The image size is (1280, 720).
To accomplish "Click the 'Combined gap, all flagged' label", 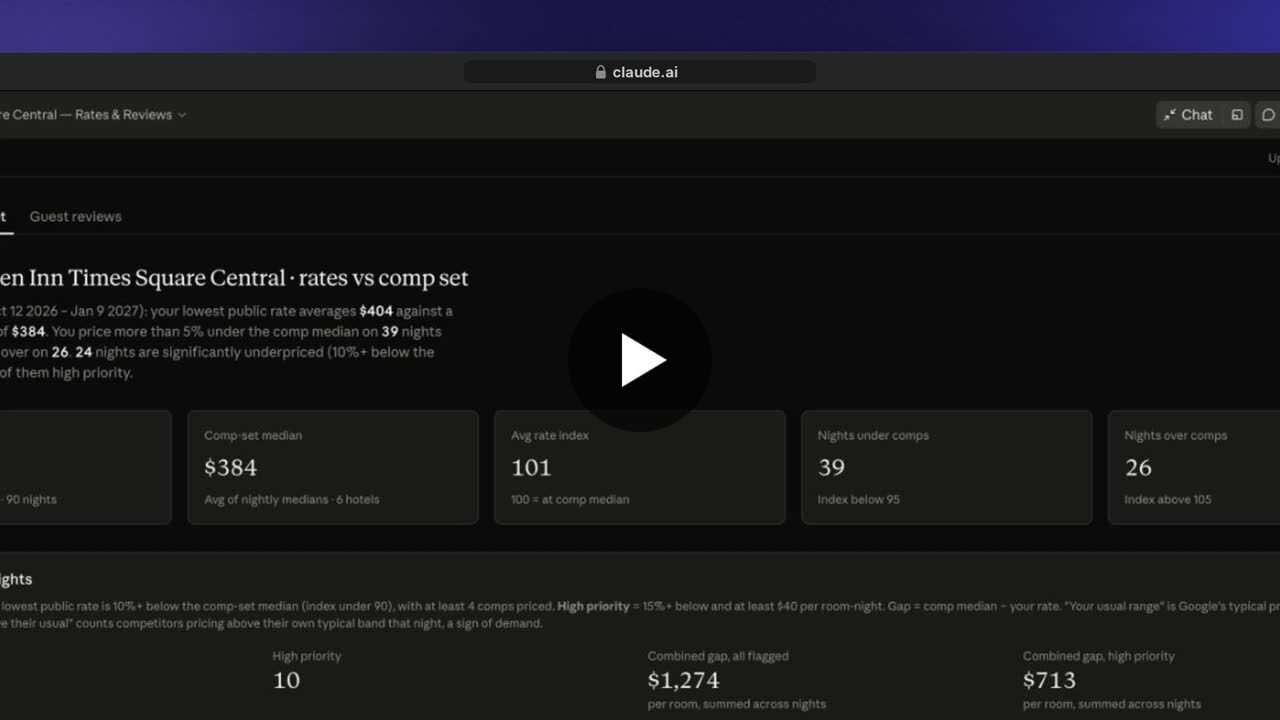I will click(718, 656).
